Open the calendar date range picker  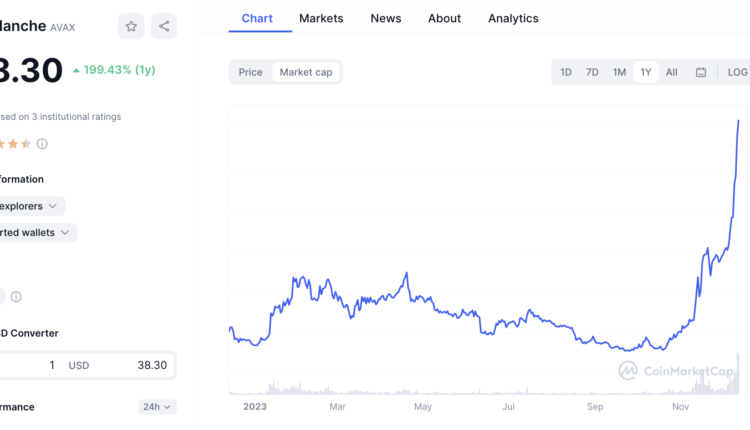pyautogui.click(x=701, y=72)
